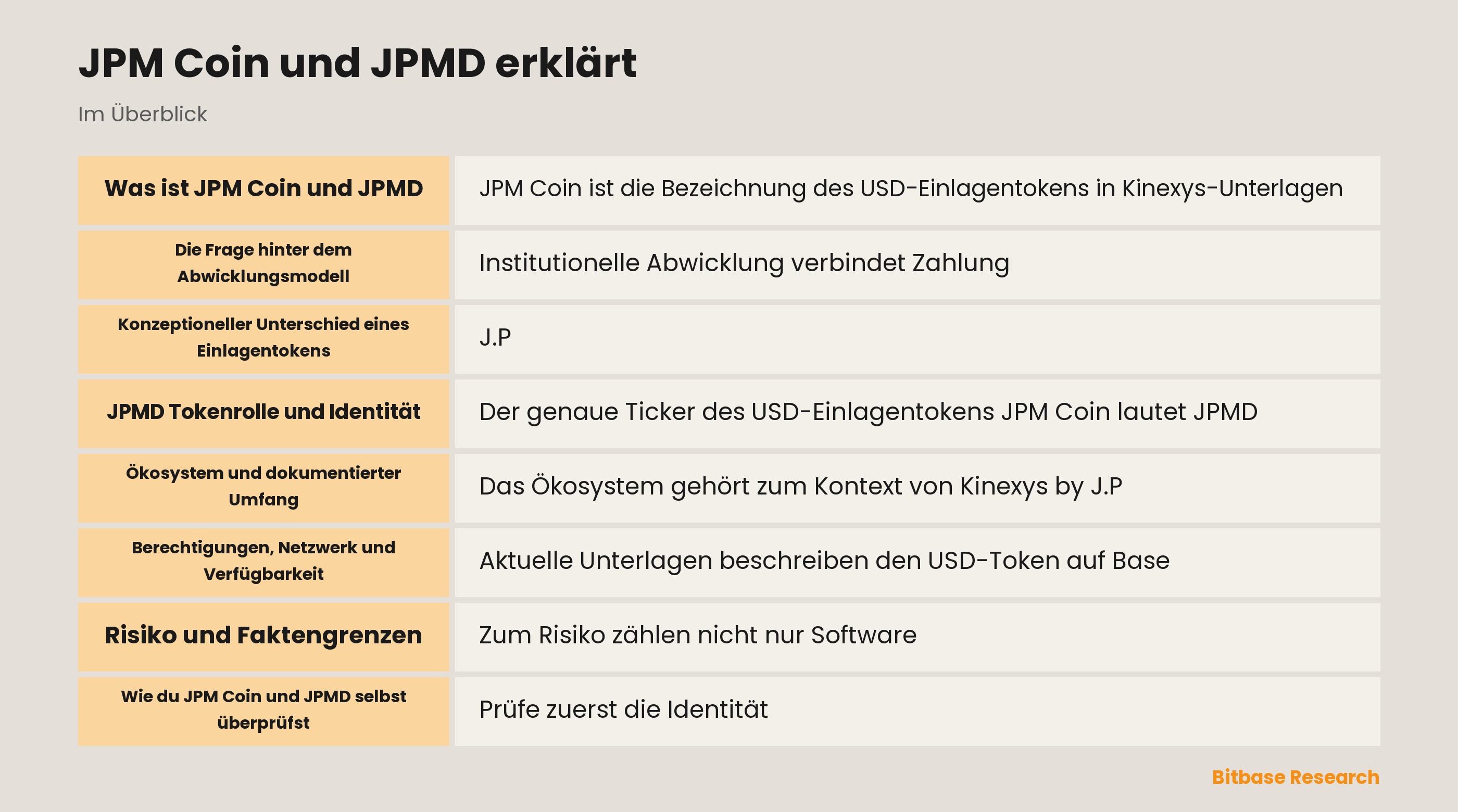Click 'Berechtigungen, Netzwerk und Verfügbarkeit' cell
The width and height of the screenshot is (1458, 812).
tap(263, 563)
